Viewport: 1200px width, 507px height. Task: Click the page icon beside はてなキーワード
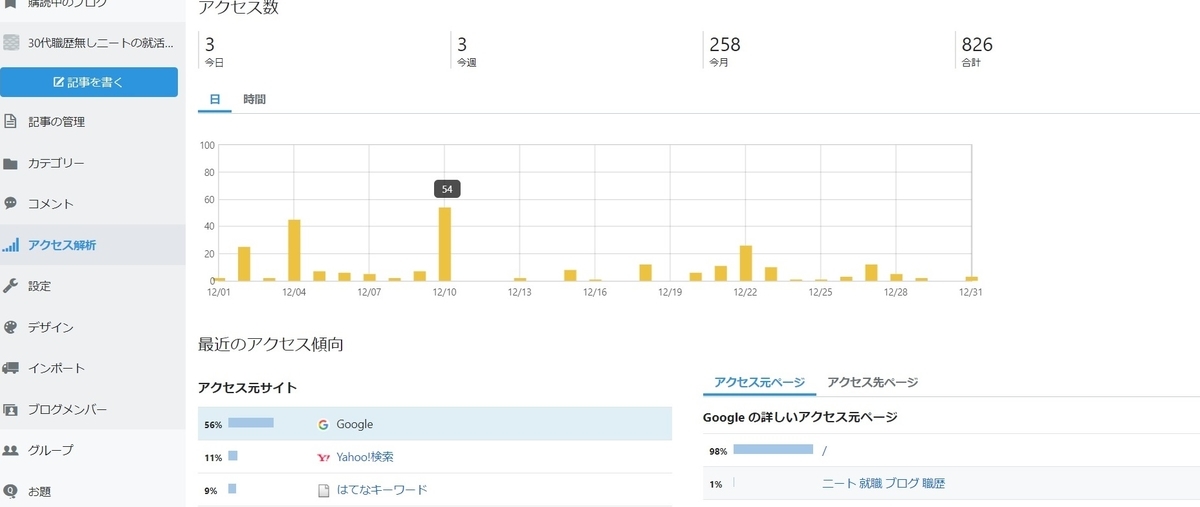coord(323,490)
